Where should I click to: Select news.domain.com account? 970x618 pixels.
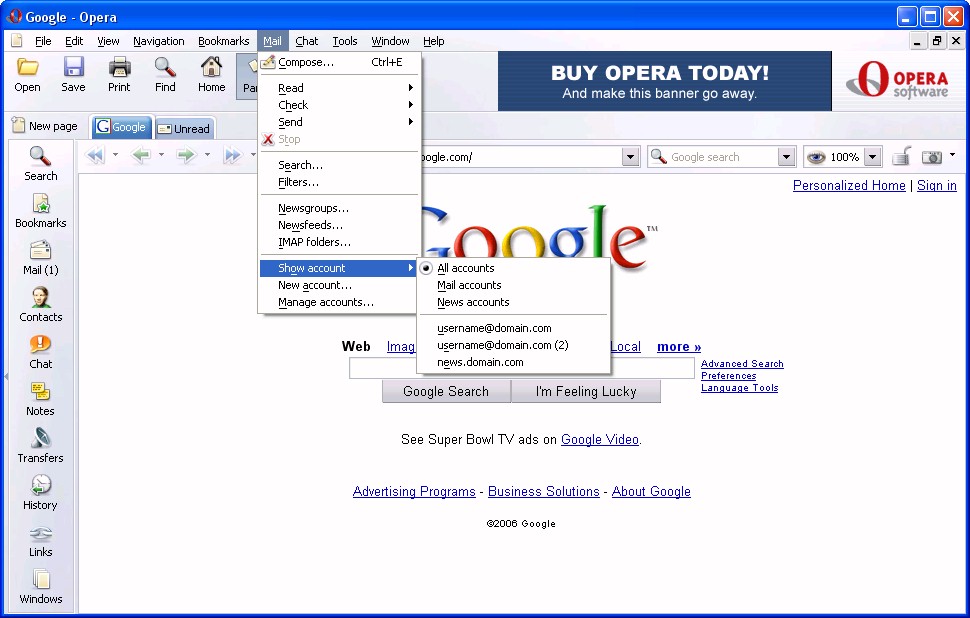click(x=480, y=362)
